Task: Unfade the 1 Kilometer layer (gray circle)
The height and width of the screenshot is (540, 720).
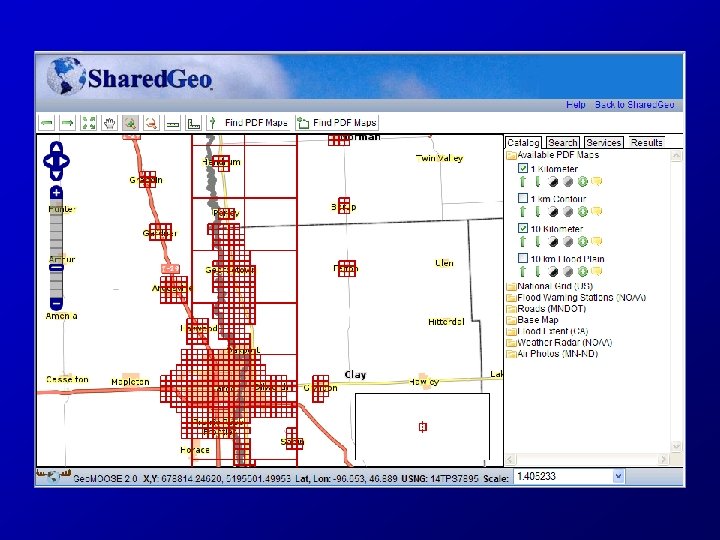Action: tap(568, 182)
